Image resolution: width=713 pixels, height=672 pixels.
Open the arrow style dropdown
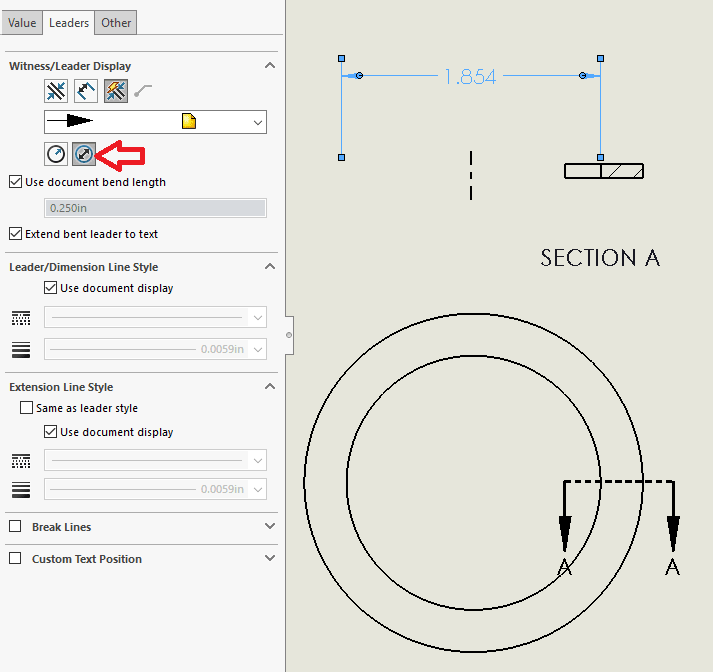tap(156, 122)
